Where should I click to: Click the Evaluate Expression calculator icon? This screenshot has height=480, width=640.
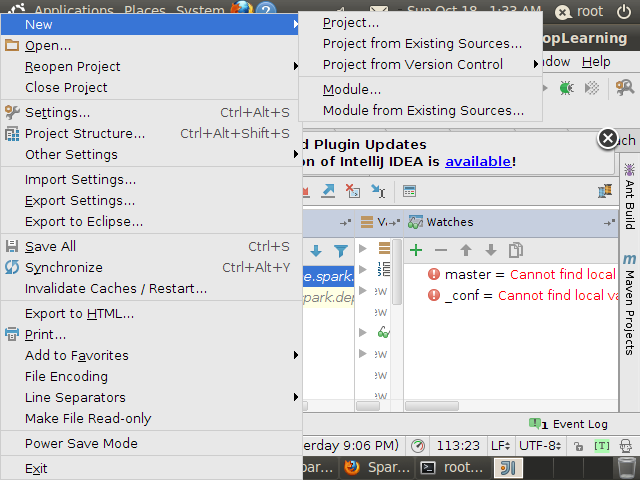click(409, 191)
